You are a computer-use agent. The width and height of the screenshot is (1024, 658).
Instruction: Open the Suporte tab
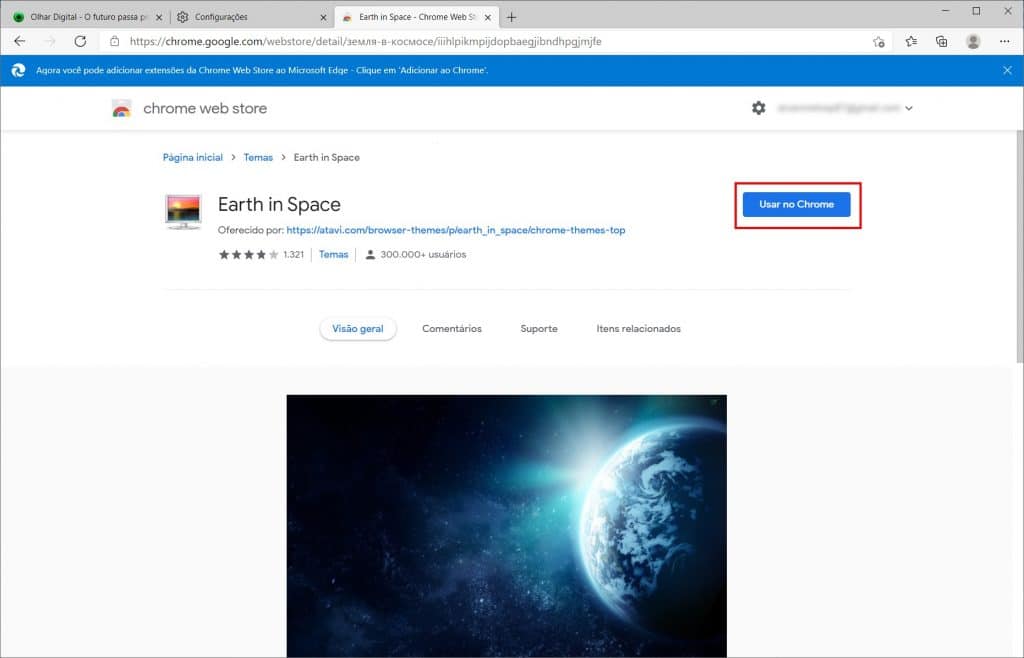[539, 328]
